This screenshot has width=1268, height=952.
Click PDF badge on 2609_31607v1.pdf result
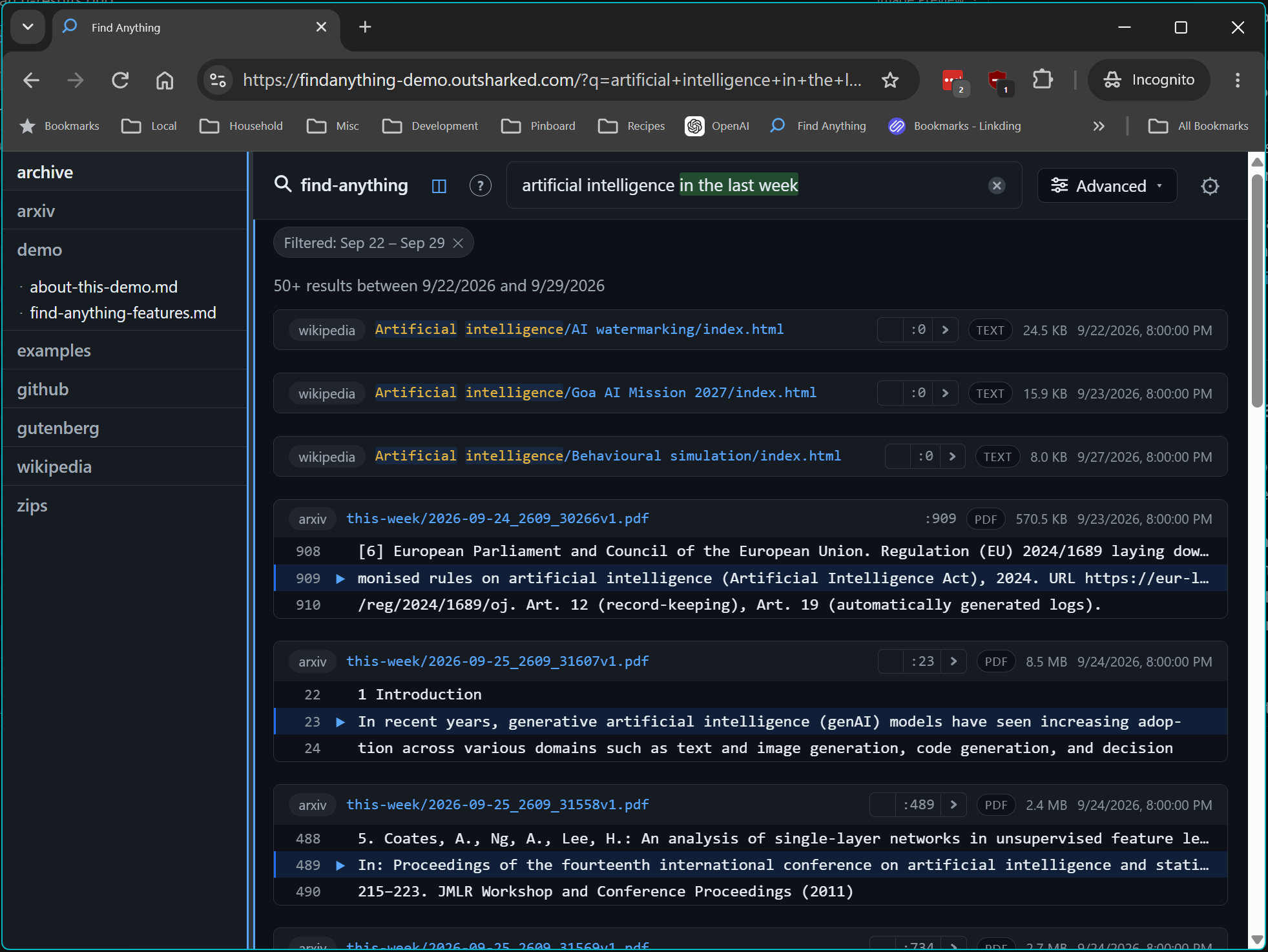996,661
